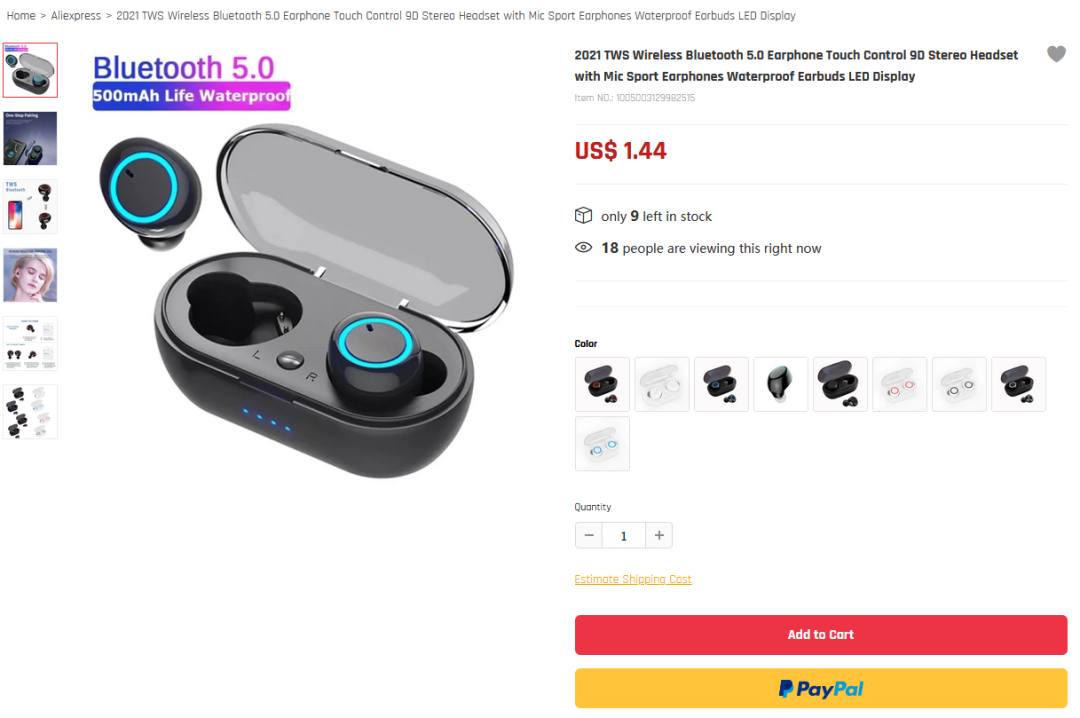Viewport: 1080px width, 718px height.
Task: Open Aliexpress breadcrumb link
Action: [76, 15]
